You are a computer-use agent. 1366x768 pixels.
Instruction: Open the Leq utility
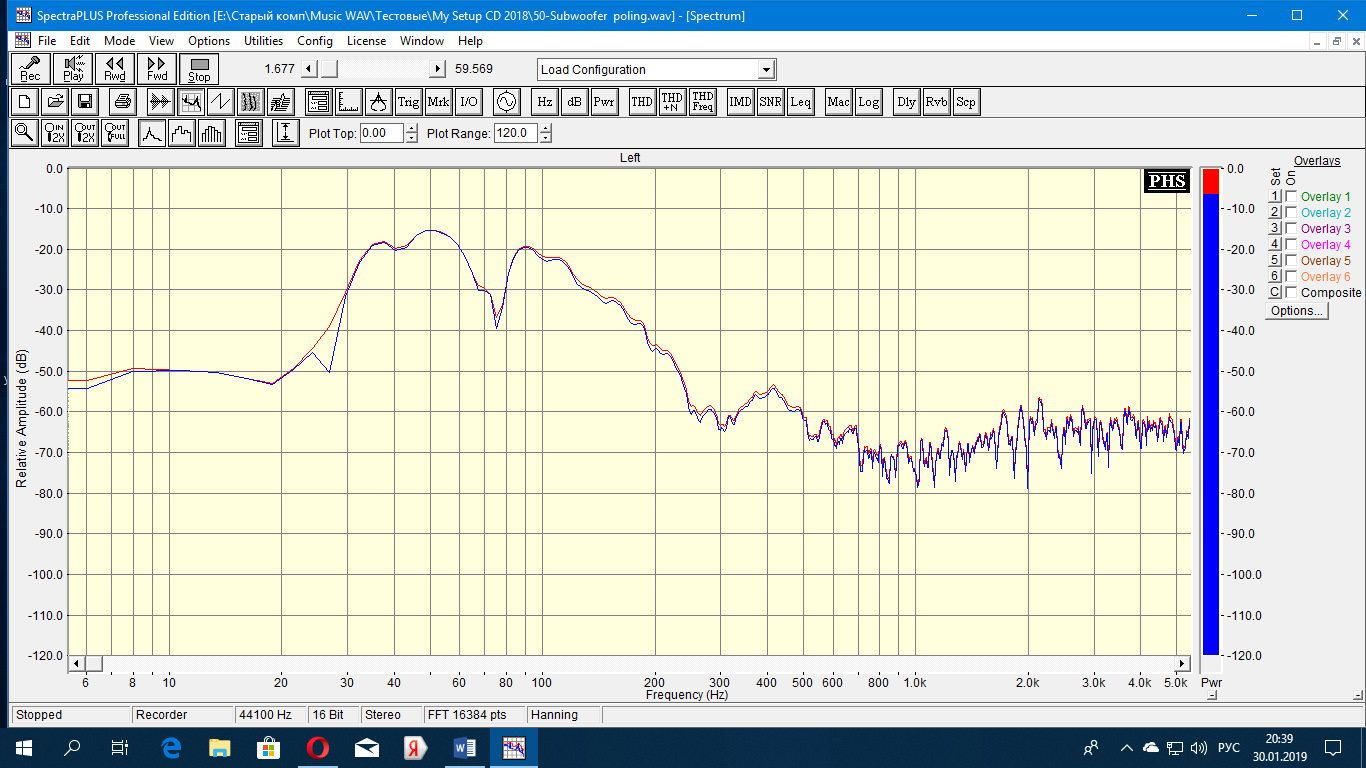800,101
